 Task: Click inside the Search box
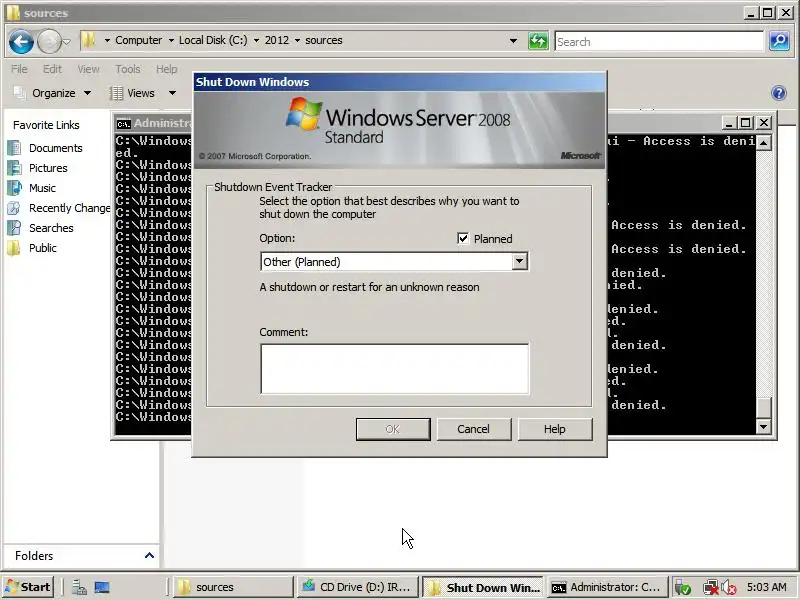pyautogui.click(x=659, y=41)
